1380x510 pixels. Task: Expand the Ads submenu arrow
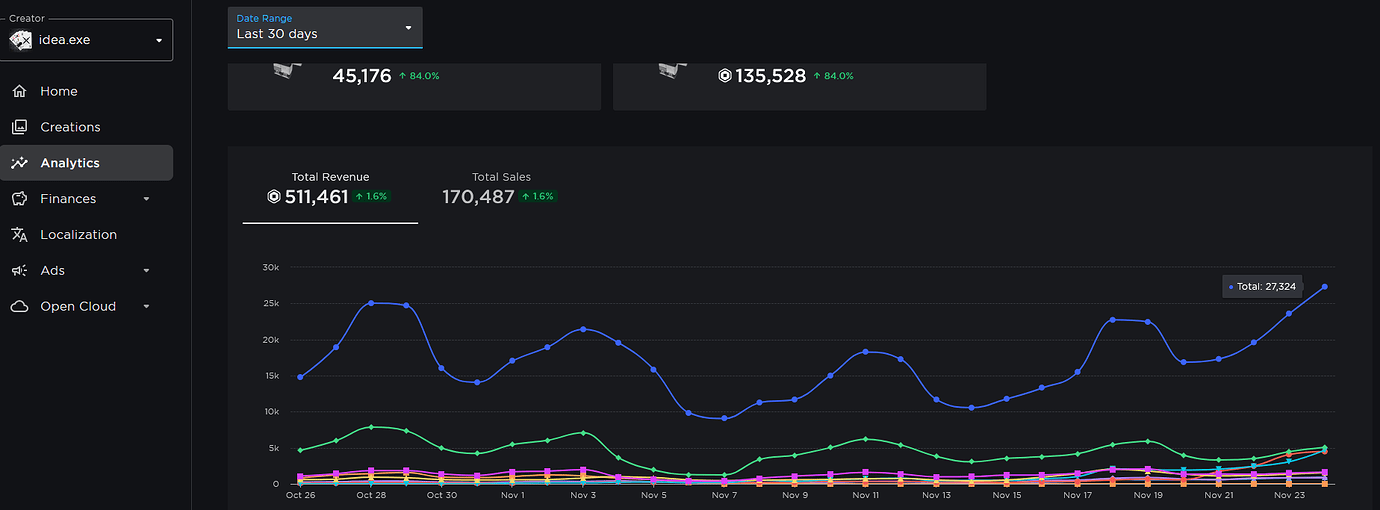146,271
